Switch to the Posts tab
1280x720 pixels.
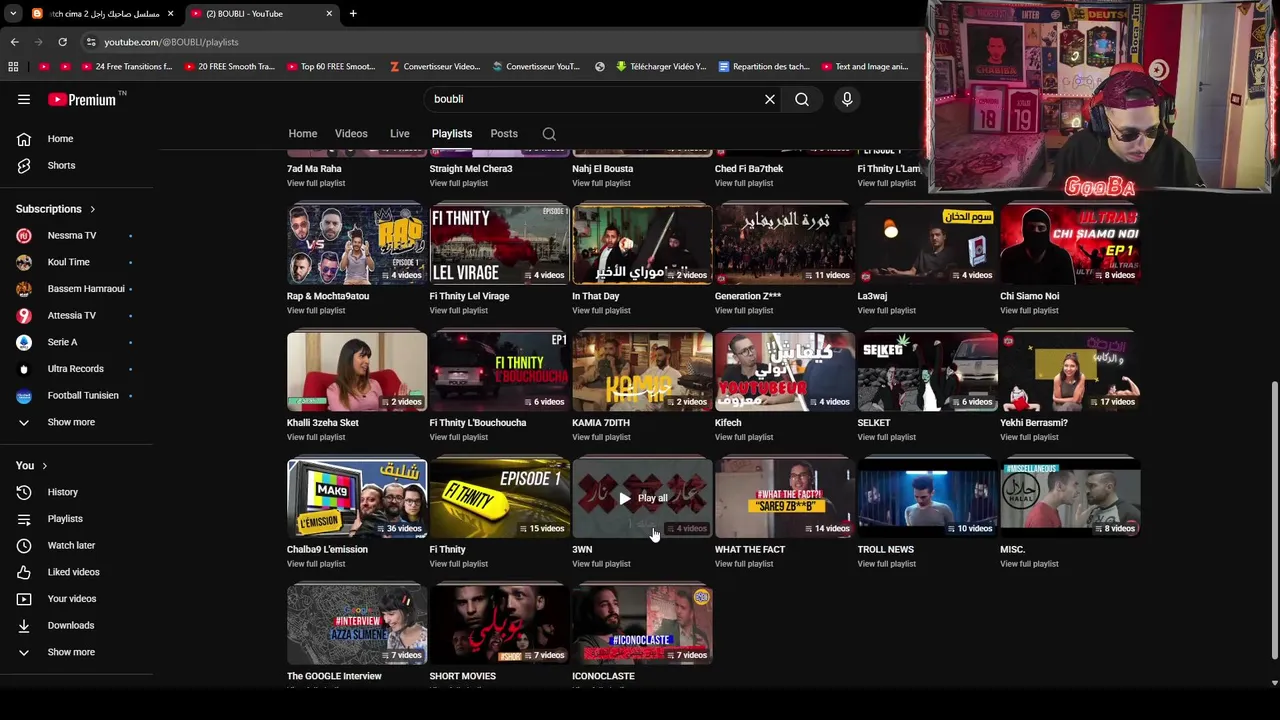504,134
